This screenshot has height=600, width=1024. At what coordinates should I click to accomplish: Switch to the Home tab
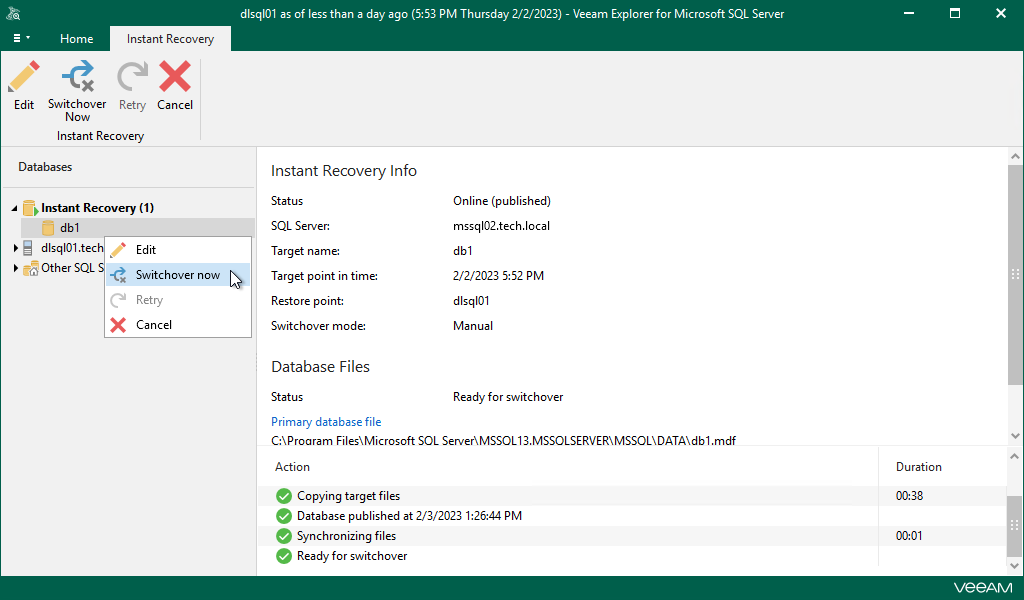76,39
